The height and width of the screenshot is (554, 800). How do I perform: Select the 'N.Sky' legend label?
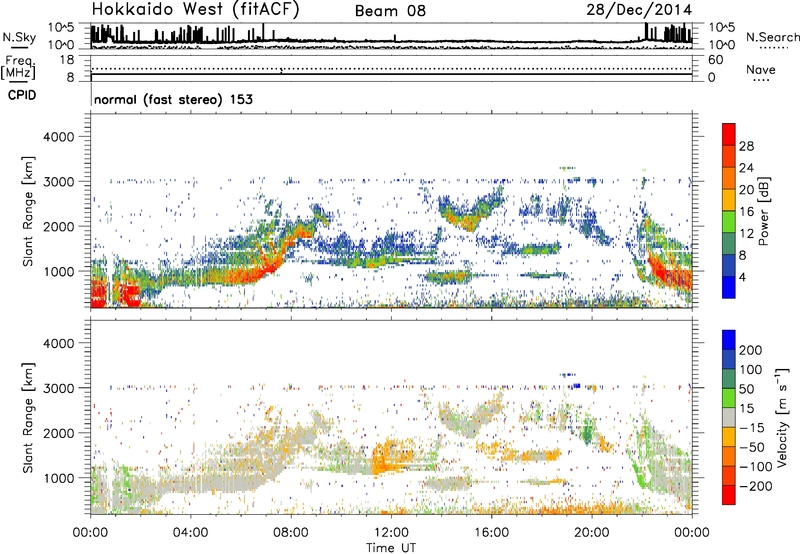coord(19,37)
